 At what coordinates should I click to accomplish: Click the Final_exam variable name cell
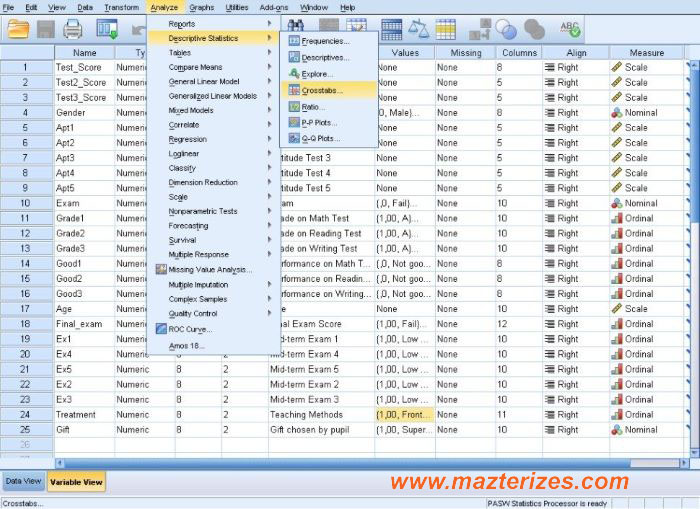tap(84, 324)
